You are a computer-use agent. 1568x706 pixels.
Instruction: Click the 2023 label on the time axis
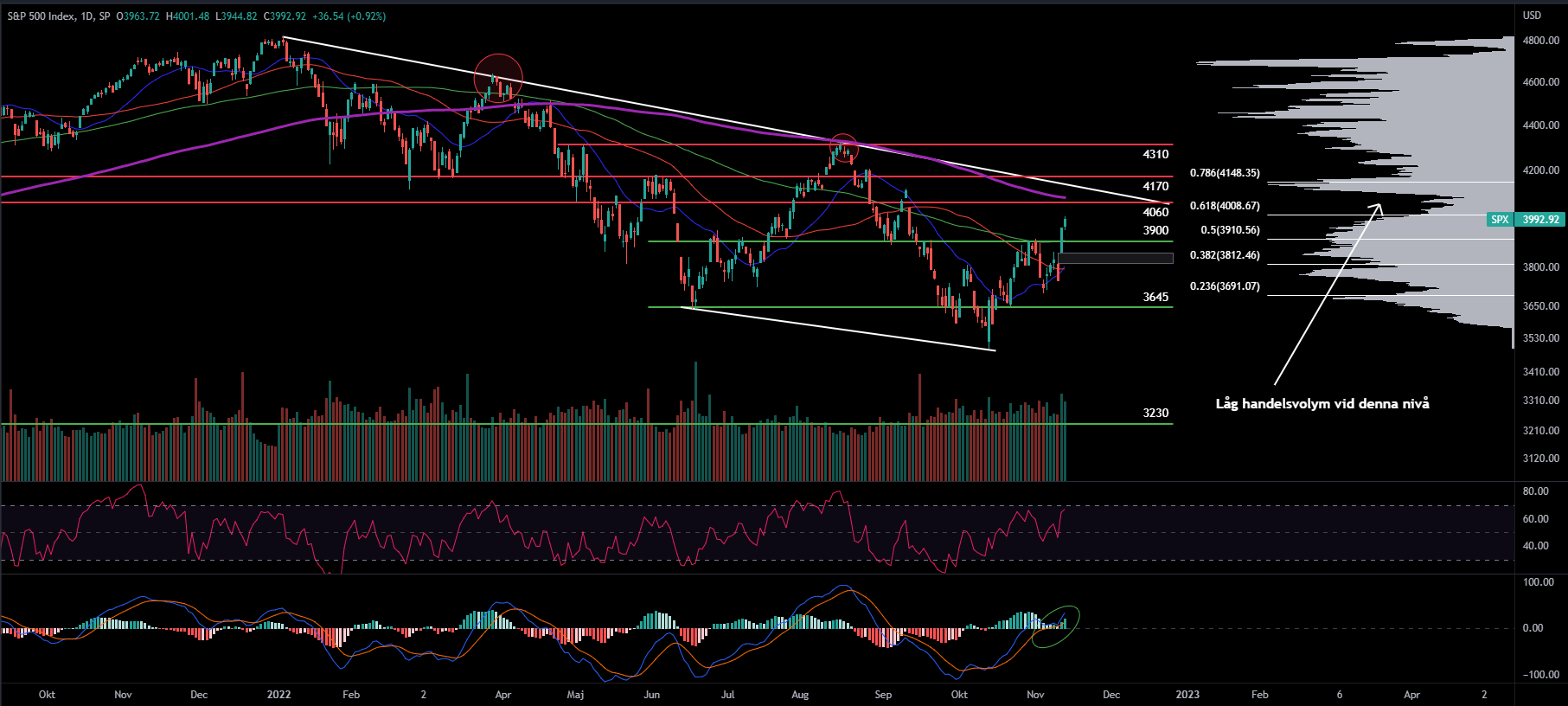(1187, 695)
